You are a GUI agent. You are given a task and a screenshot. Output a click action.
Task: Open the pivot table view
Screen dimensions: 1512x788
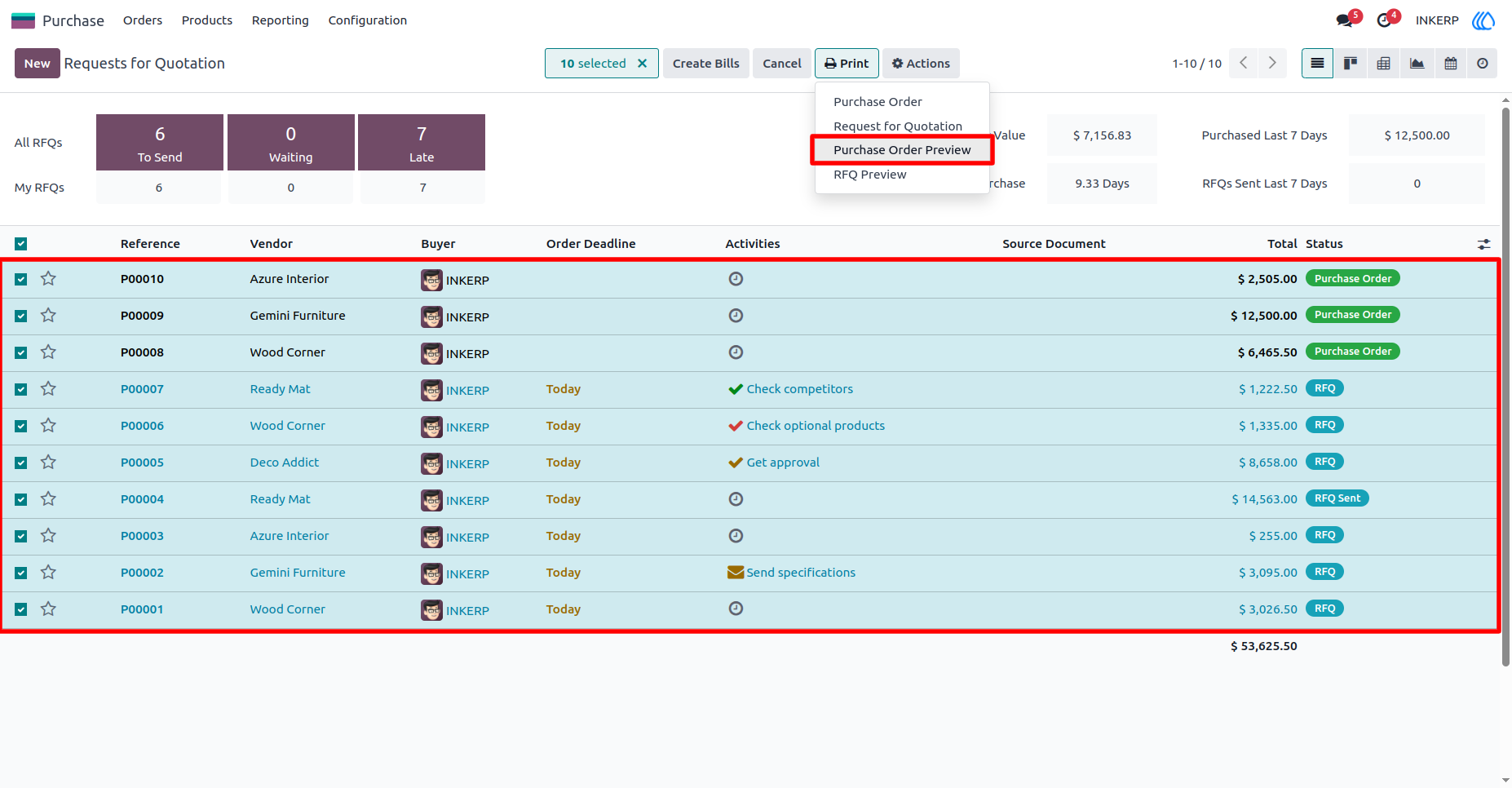pyautogui.click(x=1384, y=64)
